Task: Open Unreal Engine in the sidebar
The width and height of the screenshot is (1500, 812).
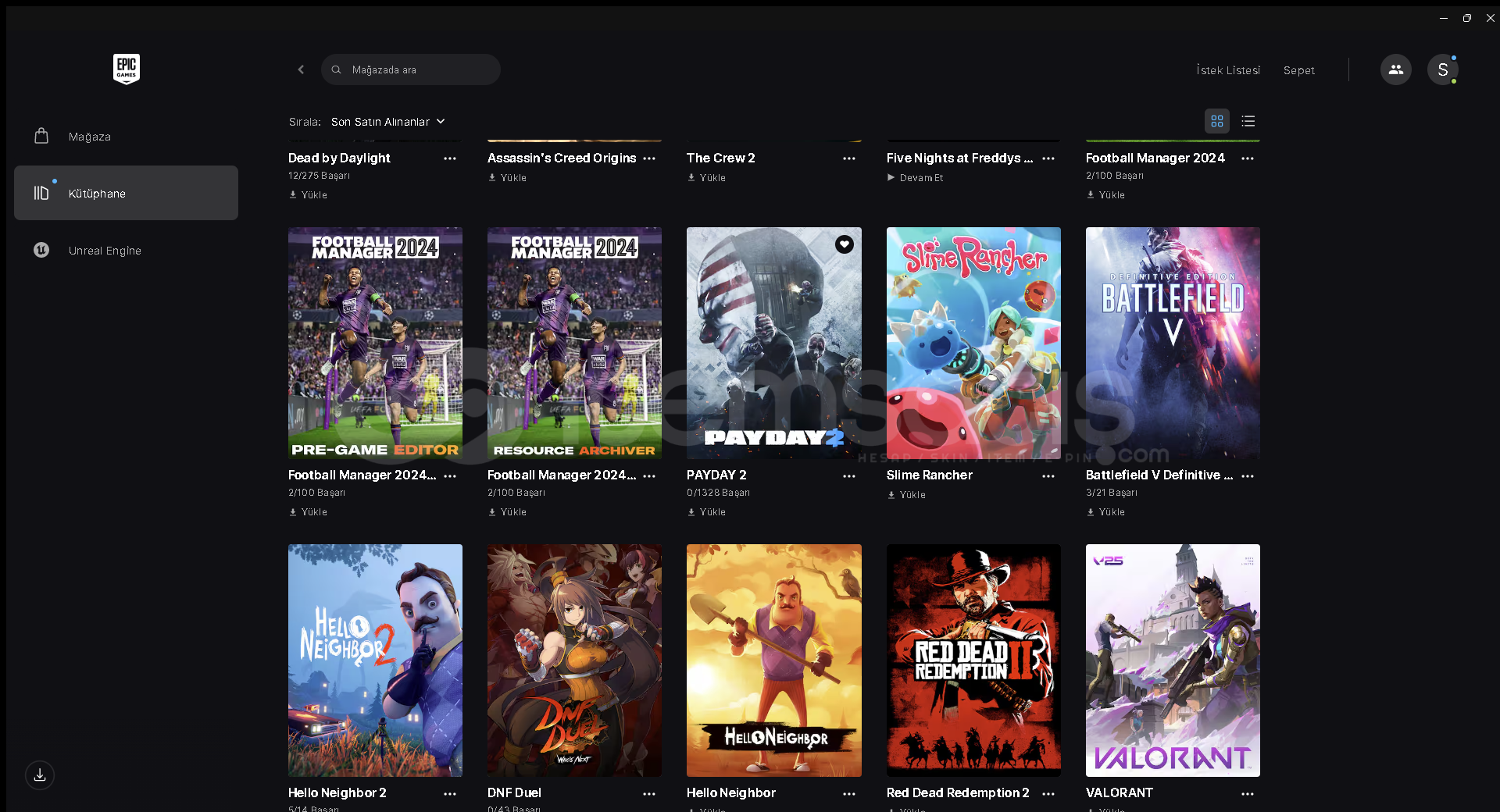Action: [x=126, y=251]
